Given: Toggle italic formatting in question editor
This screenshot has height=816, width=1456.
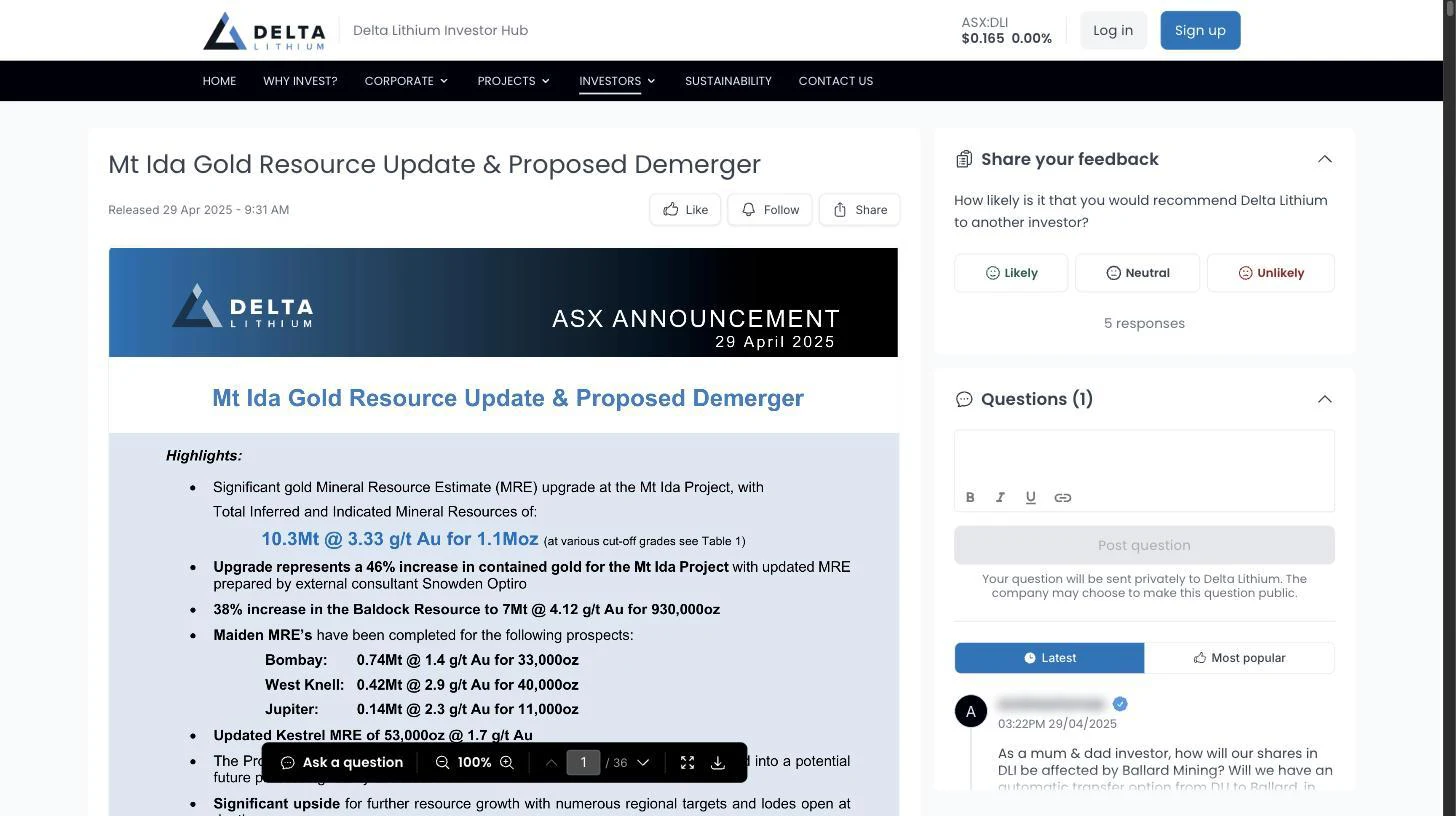Looking at the screenshot, I should (1000, 497).
